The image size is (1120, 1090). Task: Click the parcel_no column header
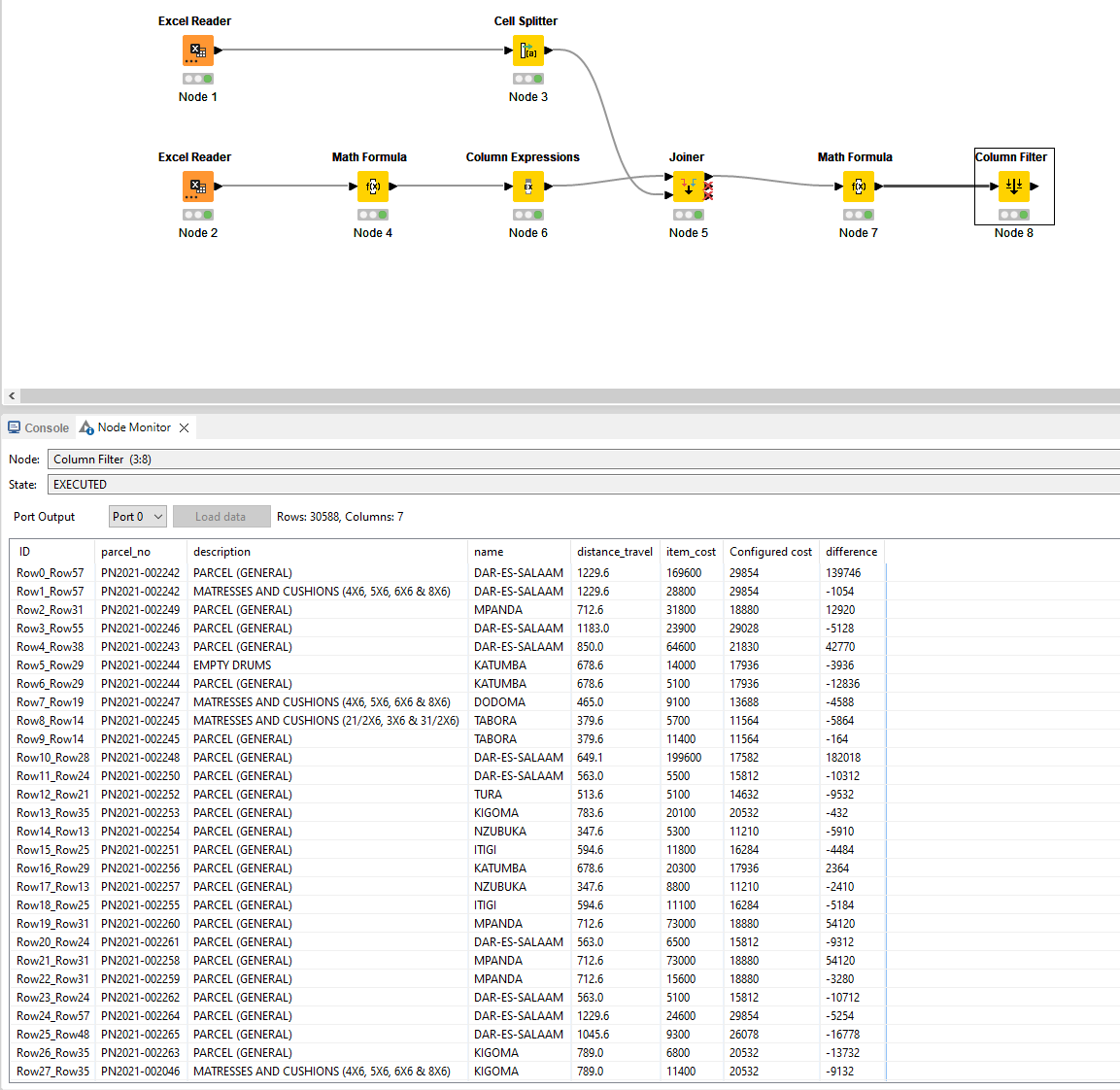tap(140, 552)
